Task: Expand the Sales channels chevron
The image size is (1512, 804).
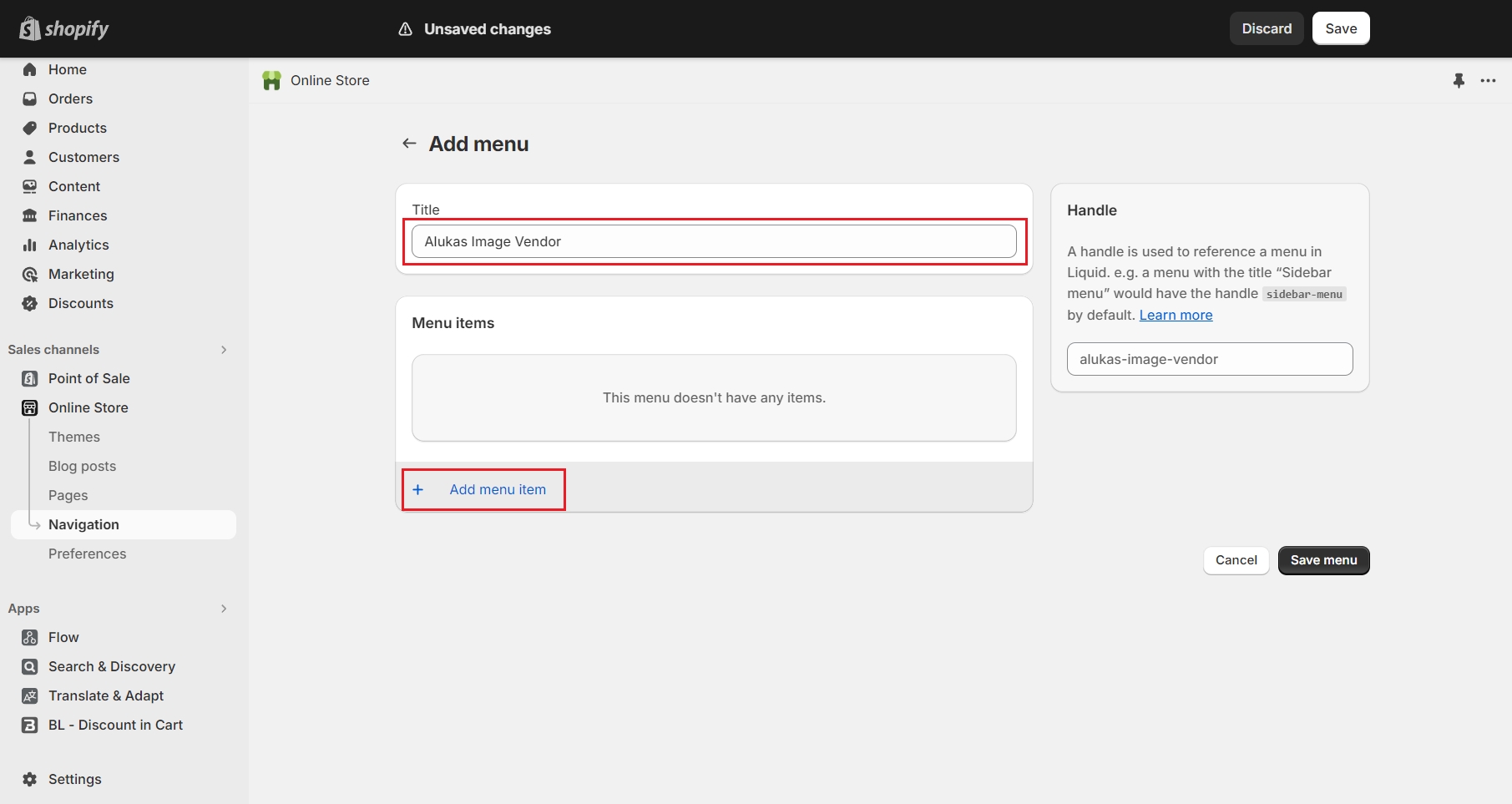Action: click(224, 350)
